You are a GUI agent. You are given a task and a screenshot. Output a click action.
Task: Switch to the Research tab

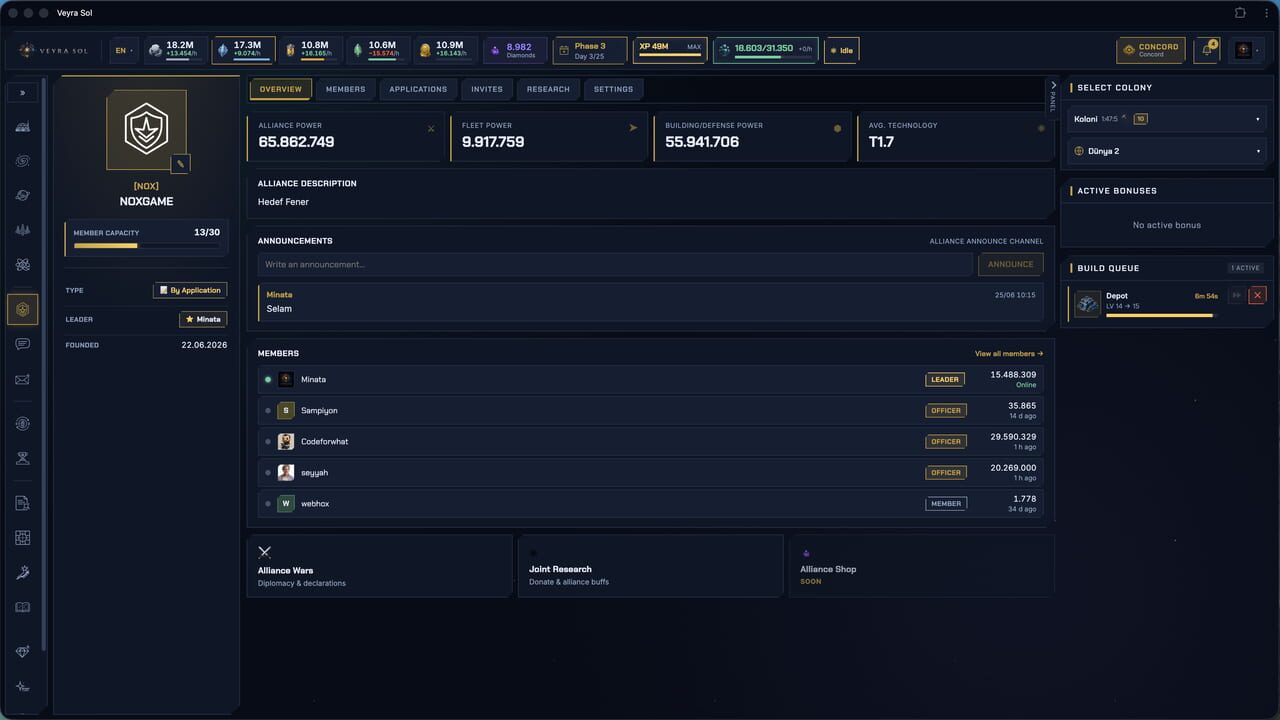(548, 89)
